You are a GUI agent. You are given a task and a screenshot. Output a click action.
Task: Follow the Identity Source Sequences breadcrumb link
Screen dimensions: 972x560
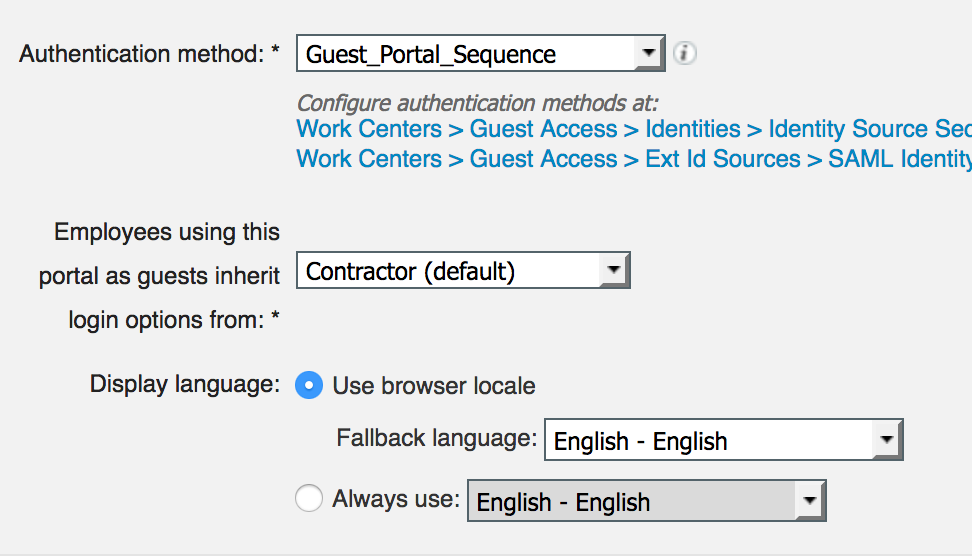634,129
